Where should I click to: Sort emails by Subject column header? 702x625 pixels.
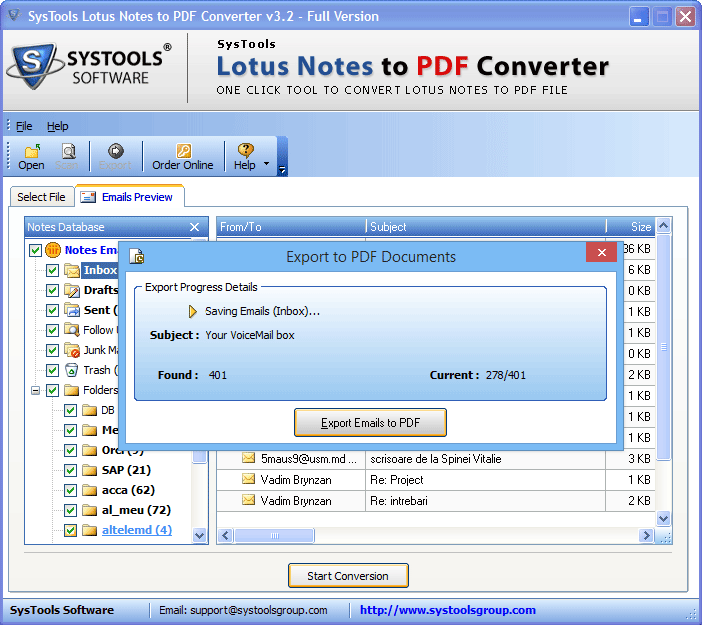tap(486, 227)
